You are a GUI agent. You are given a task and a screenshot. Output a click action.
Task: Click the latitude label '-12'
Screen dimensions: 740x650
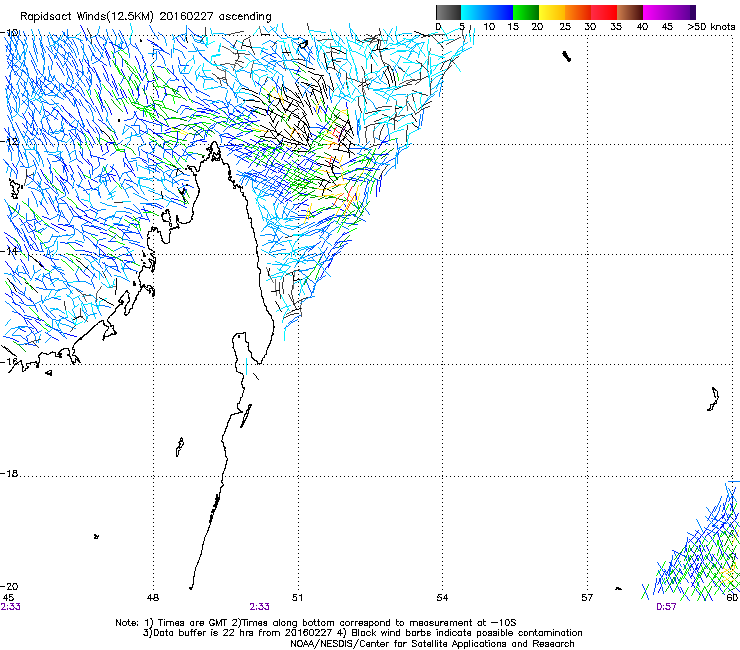pos(10,141)
